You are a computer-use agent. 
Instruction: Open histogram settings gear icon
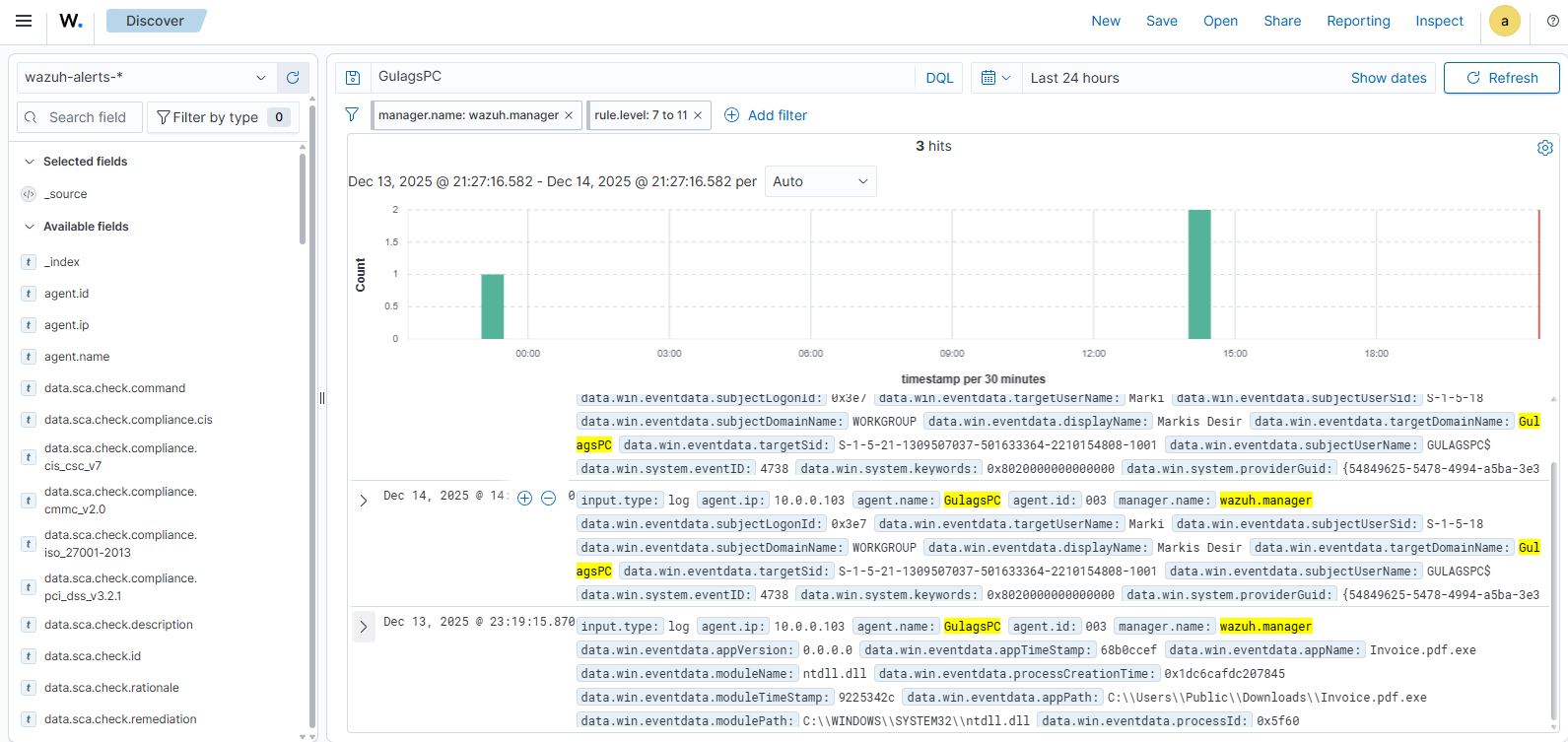point(1544,148)
